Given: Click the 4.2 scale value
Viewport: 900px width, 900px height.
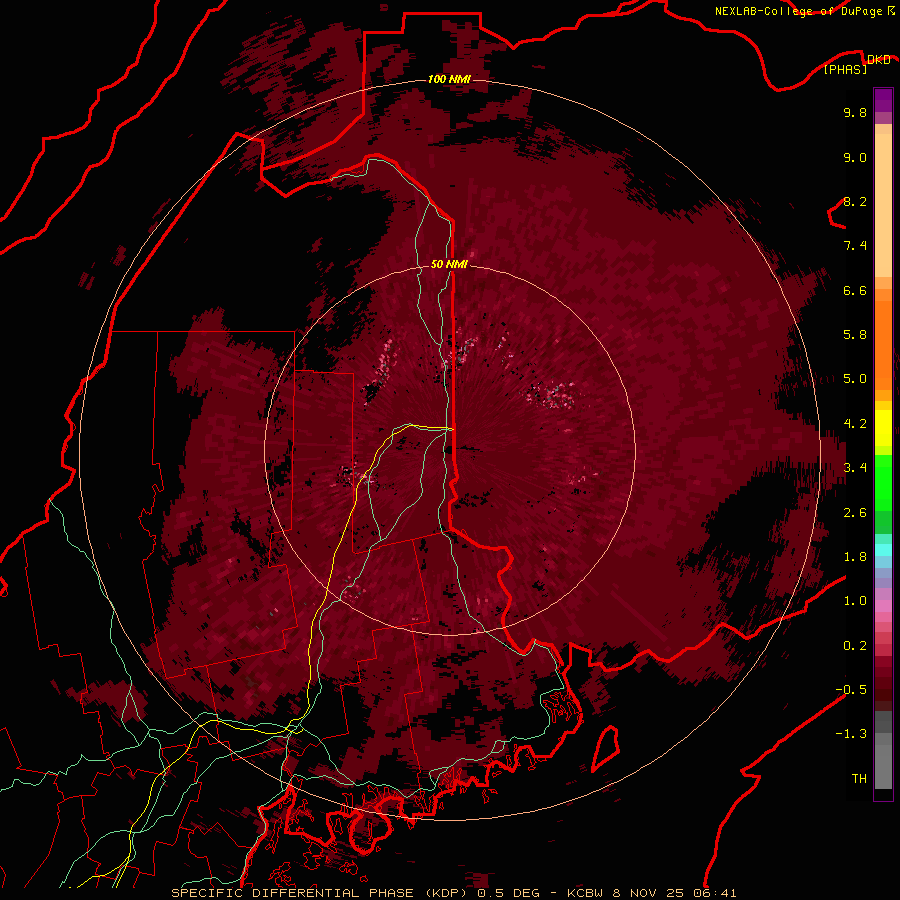Looking at the screenshot, I should point(855,424).
